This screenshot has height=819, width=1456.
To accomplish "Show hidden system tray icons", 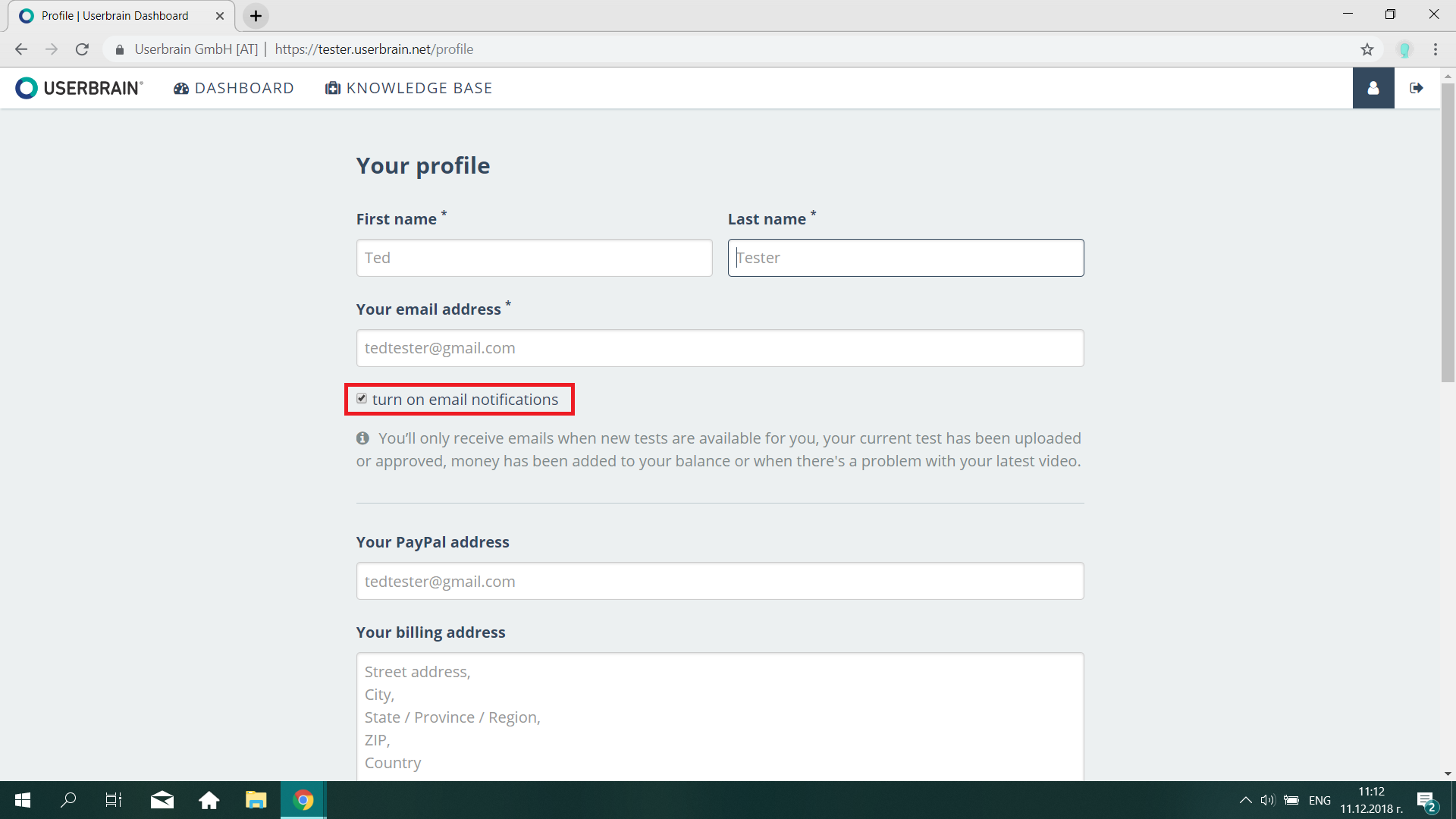I will click(x=1245, y=800).
